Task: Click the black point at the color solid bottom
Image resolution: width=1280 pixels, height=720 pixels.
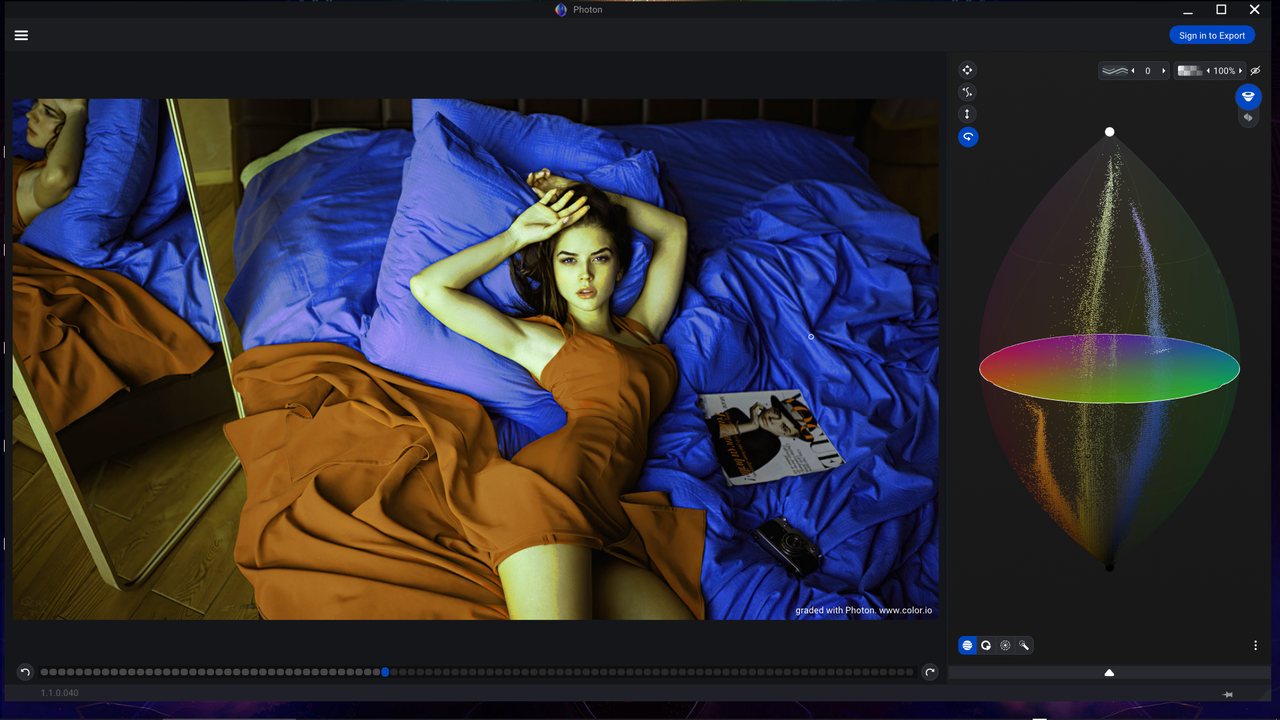Action: (1109, 567)
